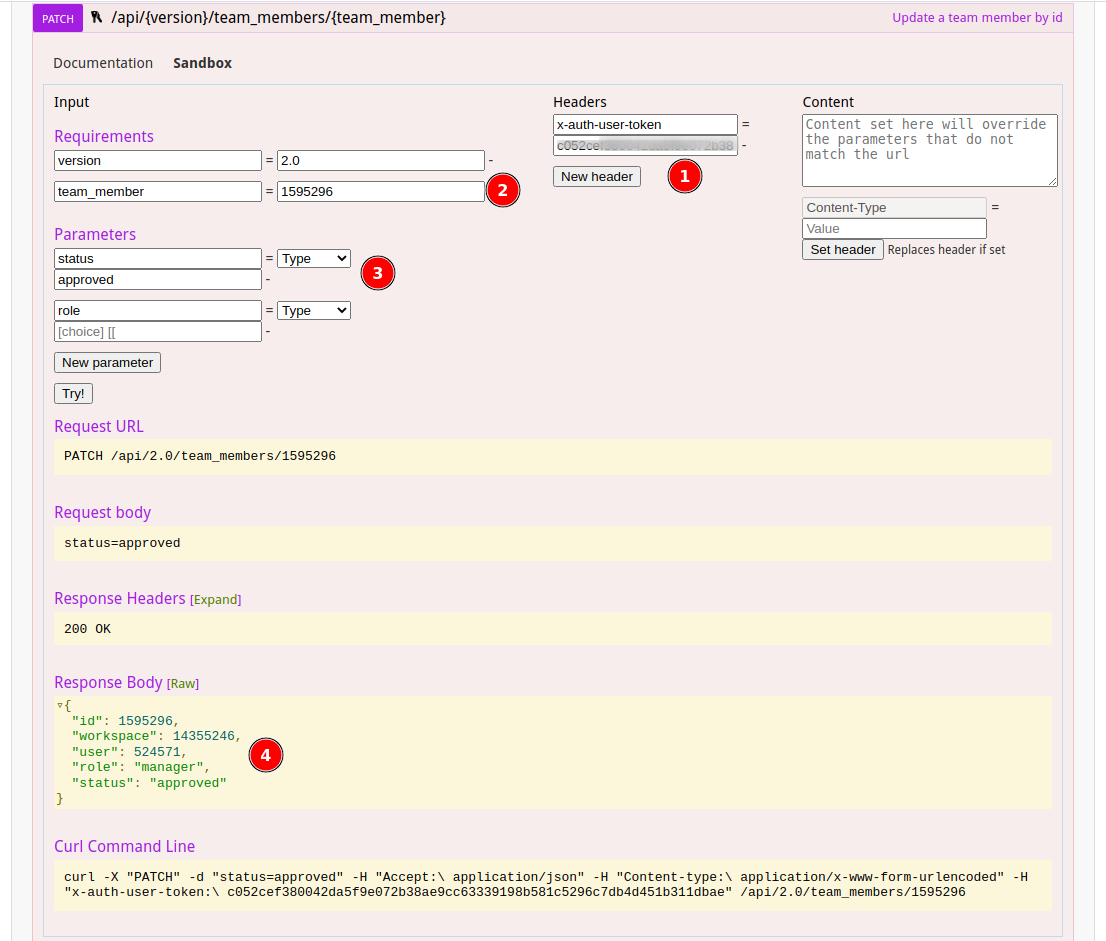Click the version requirement name field
Image resolution: width=1106 pixels, height=941 pixels.
coord(158,160)
